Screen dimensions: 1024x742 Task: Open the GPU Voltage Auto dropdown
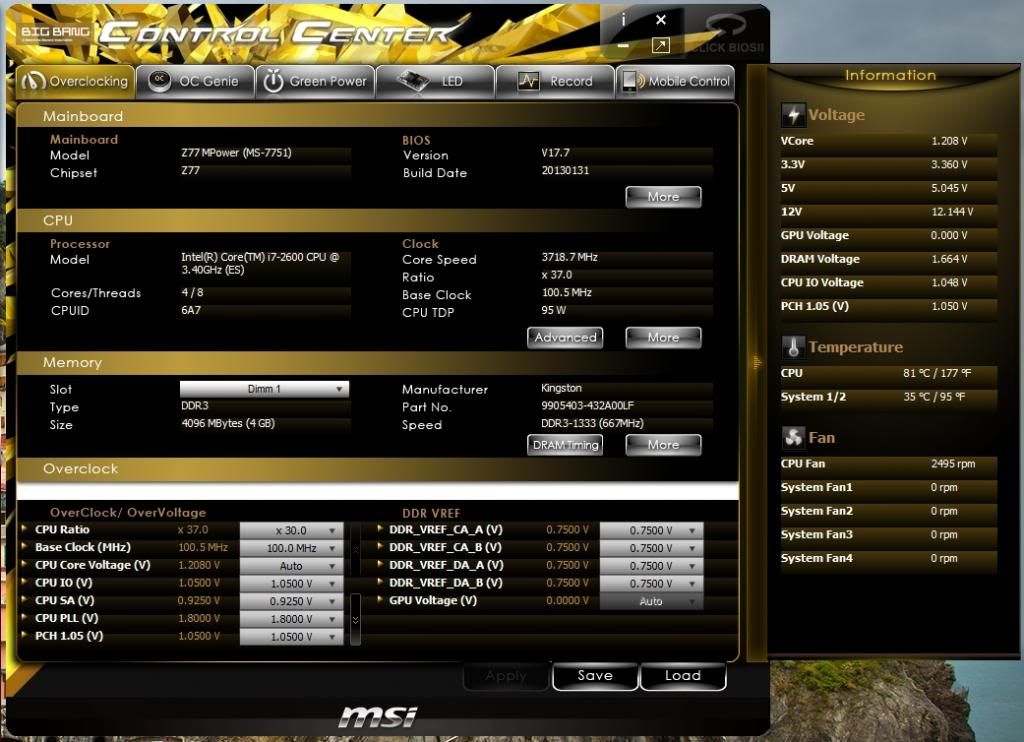(x=651, y=601)
